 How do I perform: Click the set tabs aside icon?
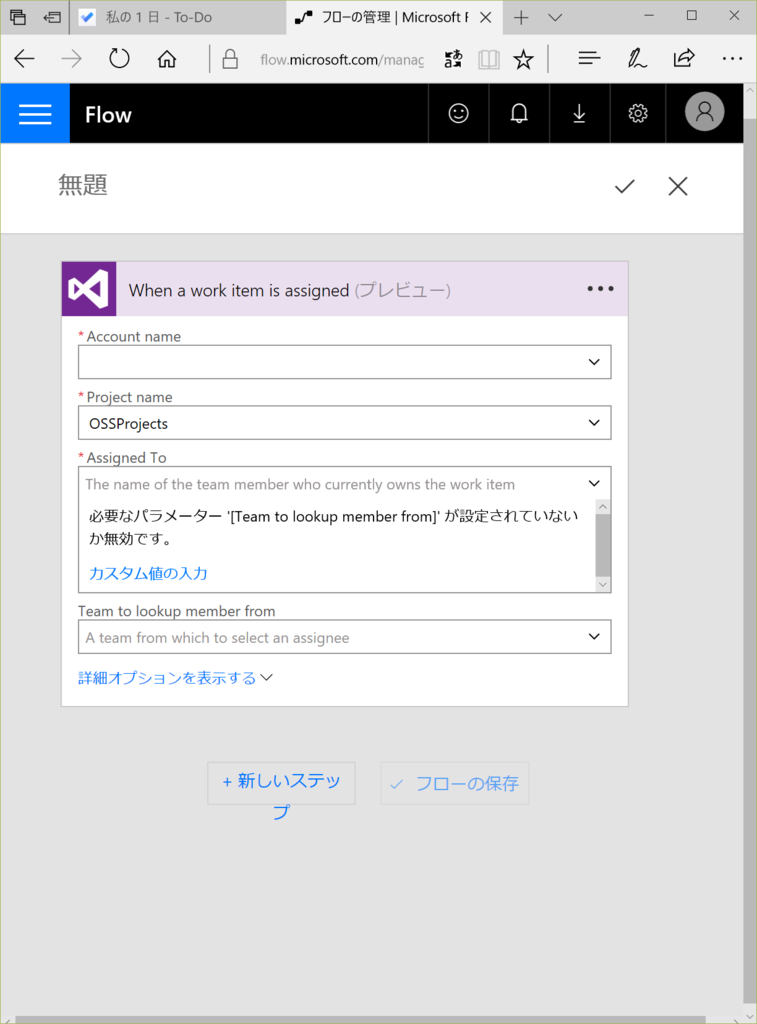(52, 18)
